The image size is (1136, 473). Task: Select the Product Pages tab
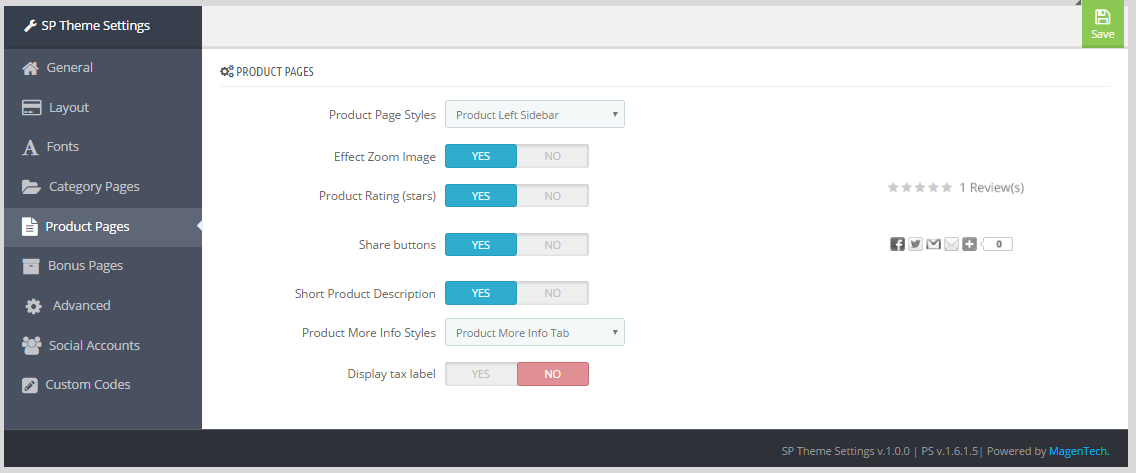[x=103, y=227]
